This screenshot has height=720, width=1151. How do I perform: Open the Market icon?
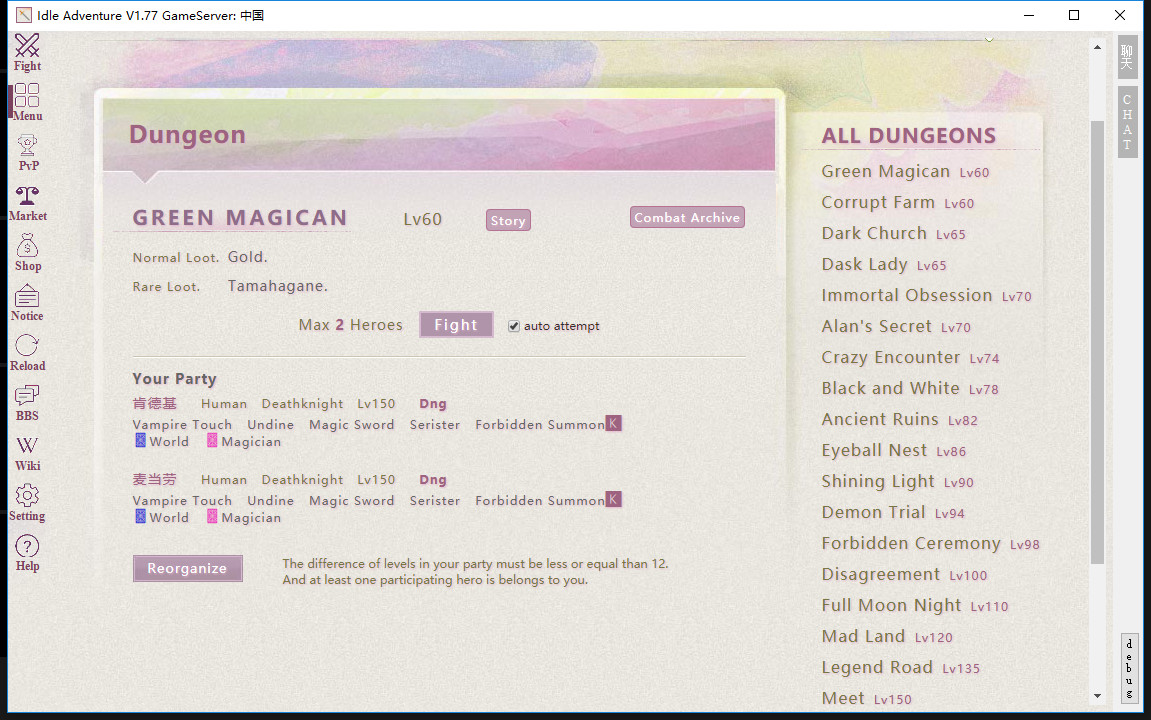(27, 197)
